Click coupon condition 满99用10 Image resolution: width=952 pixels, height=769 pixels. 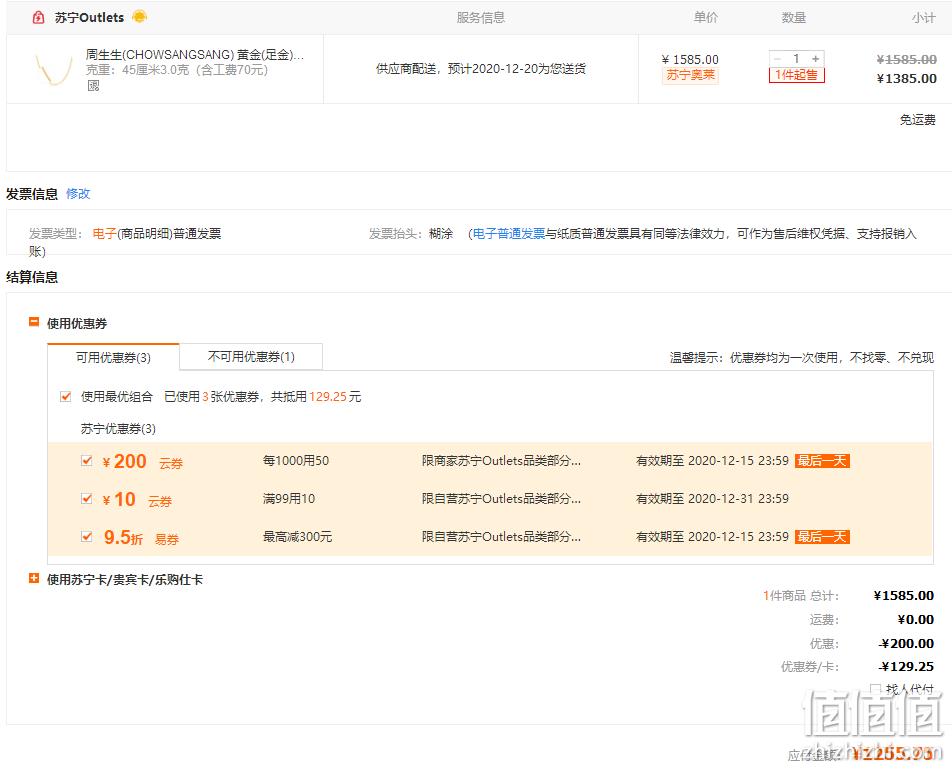tap(289, 499)
